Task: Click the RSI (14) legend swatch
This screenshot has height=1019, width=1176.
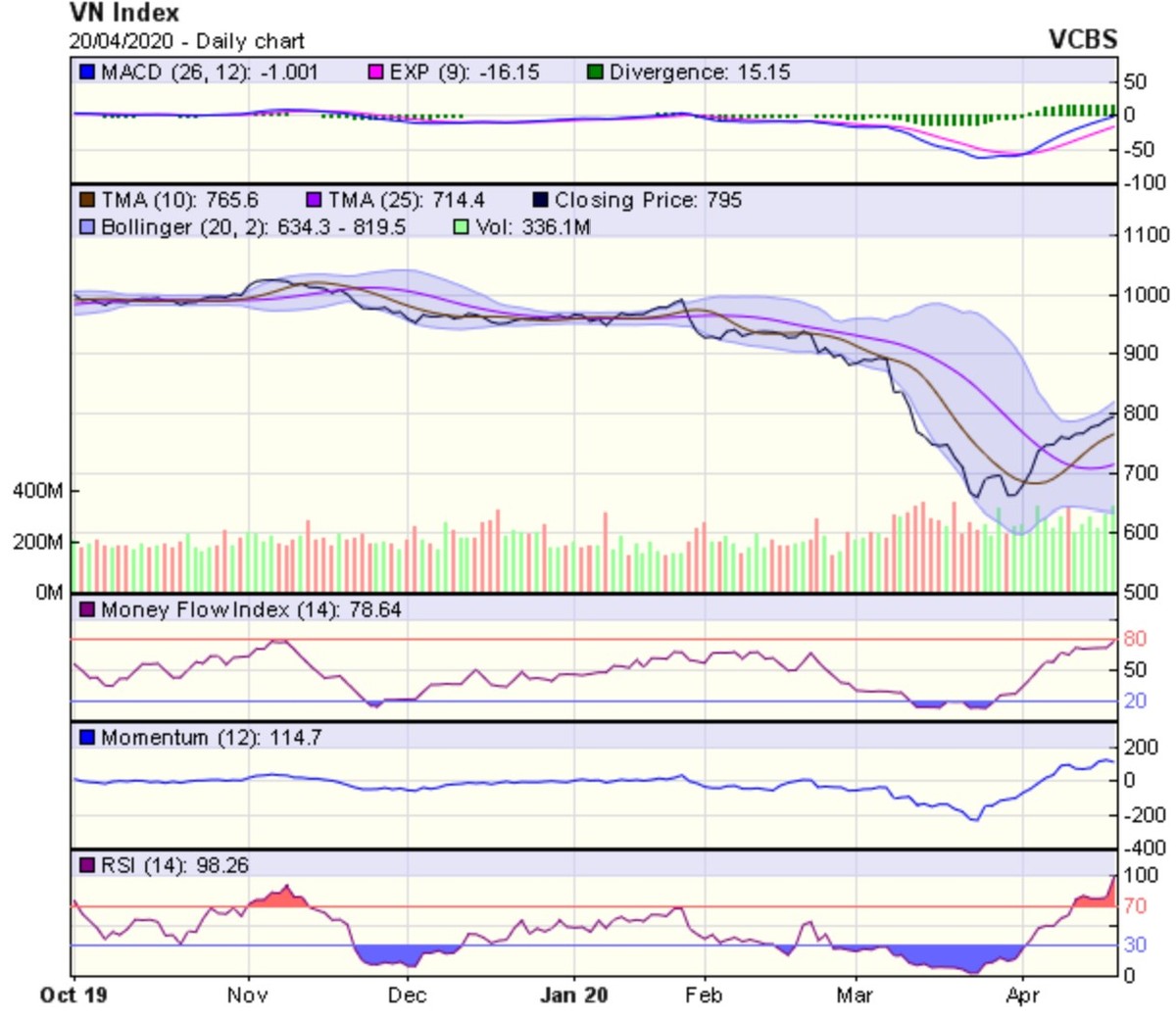Action: click(87, 866)
